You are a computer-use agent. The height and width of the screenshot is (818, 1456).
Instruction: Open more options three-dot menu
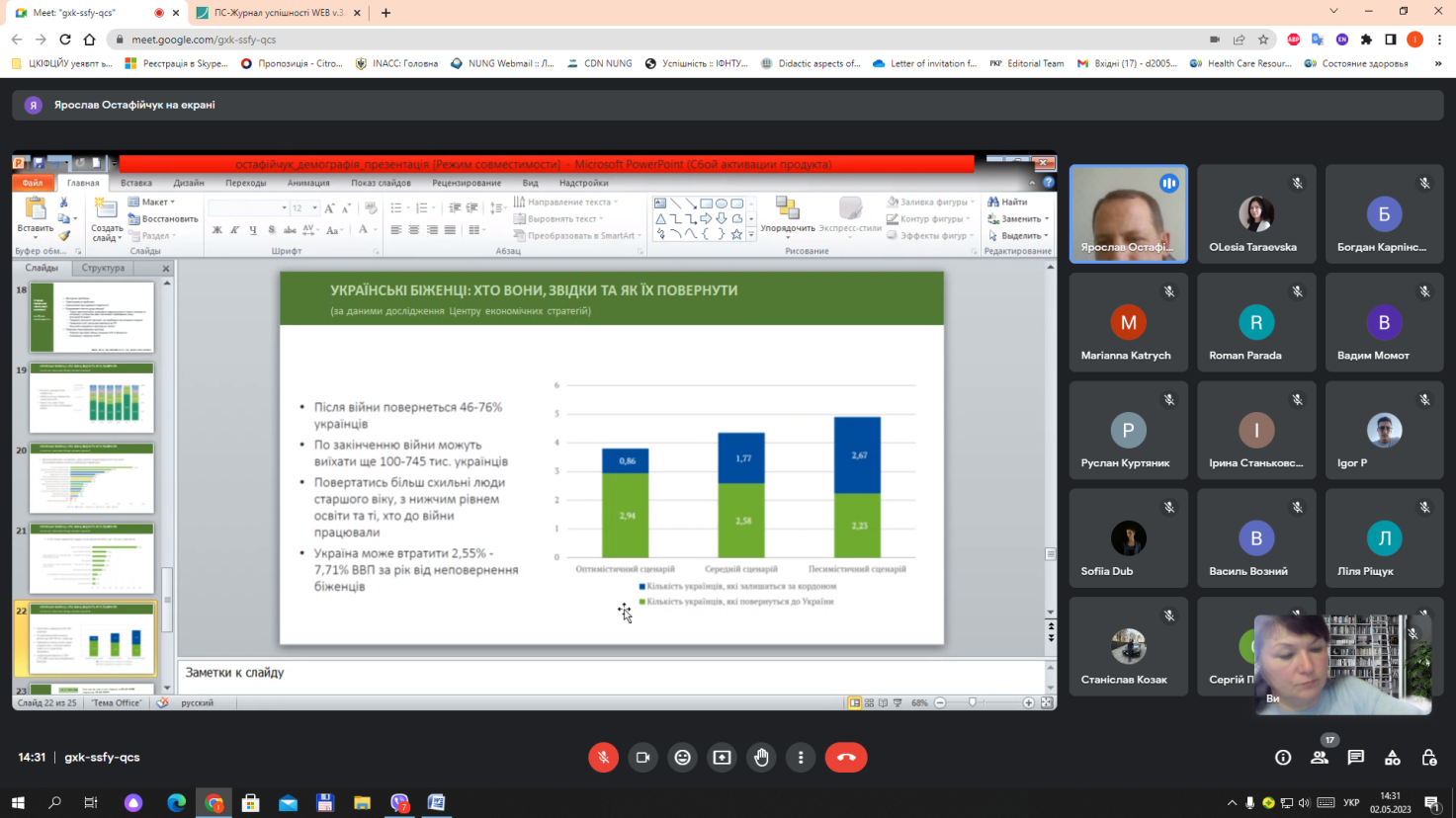pyautogui.click(x=801, y=757)
